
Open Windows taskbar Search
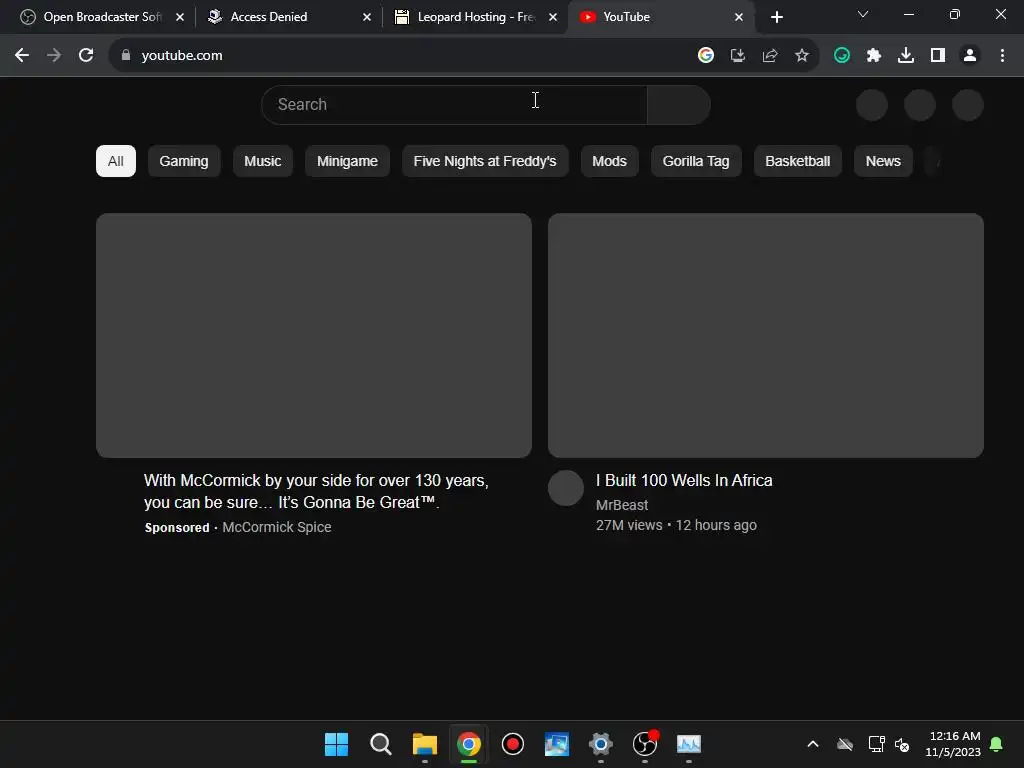[381, 744]
